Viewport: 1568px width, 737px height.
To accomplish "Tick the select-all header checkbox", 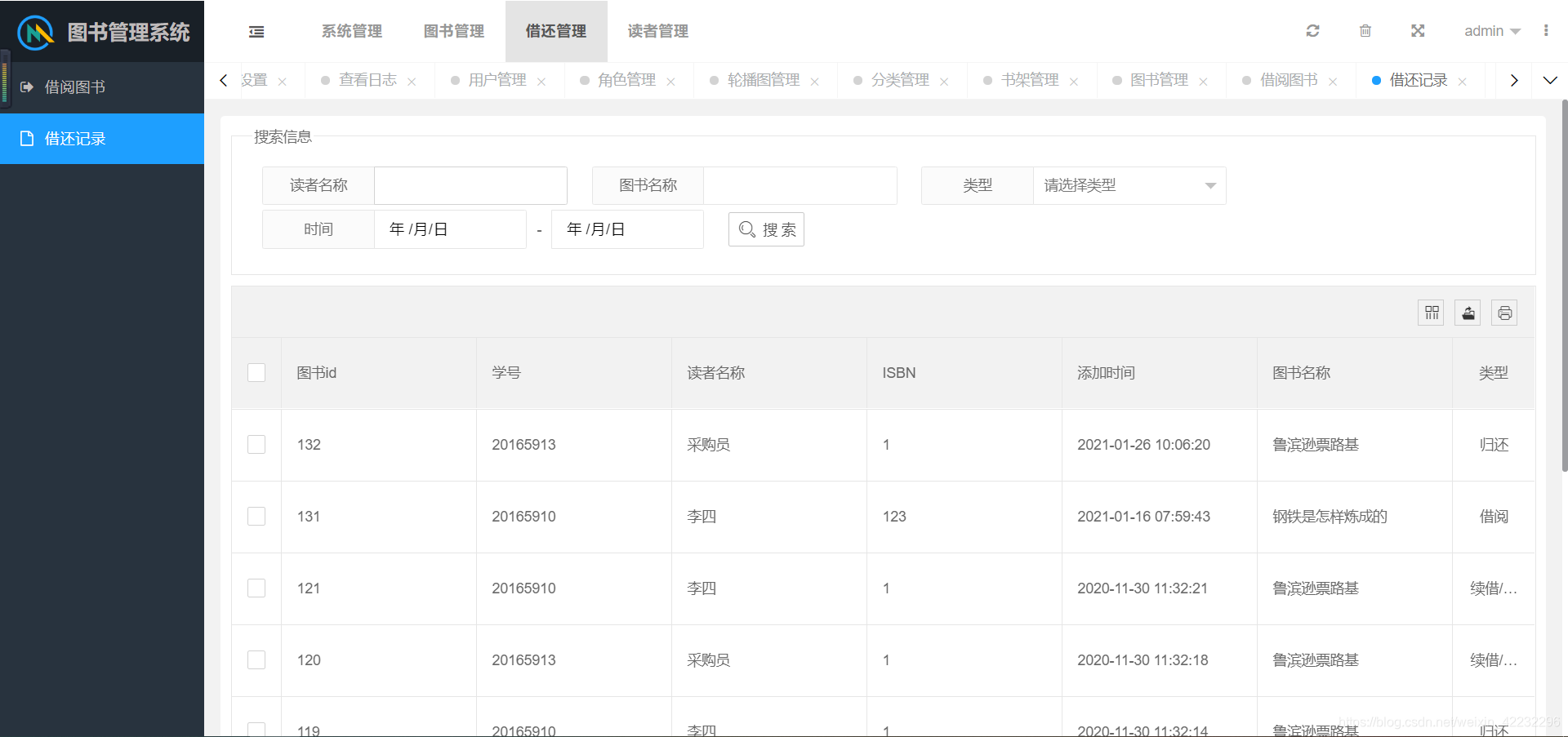I will (x=256, y=373).
